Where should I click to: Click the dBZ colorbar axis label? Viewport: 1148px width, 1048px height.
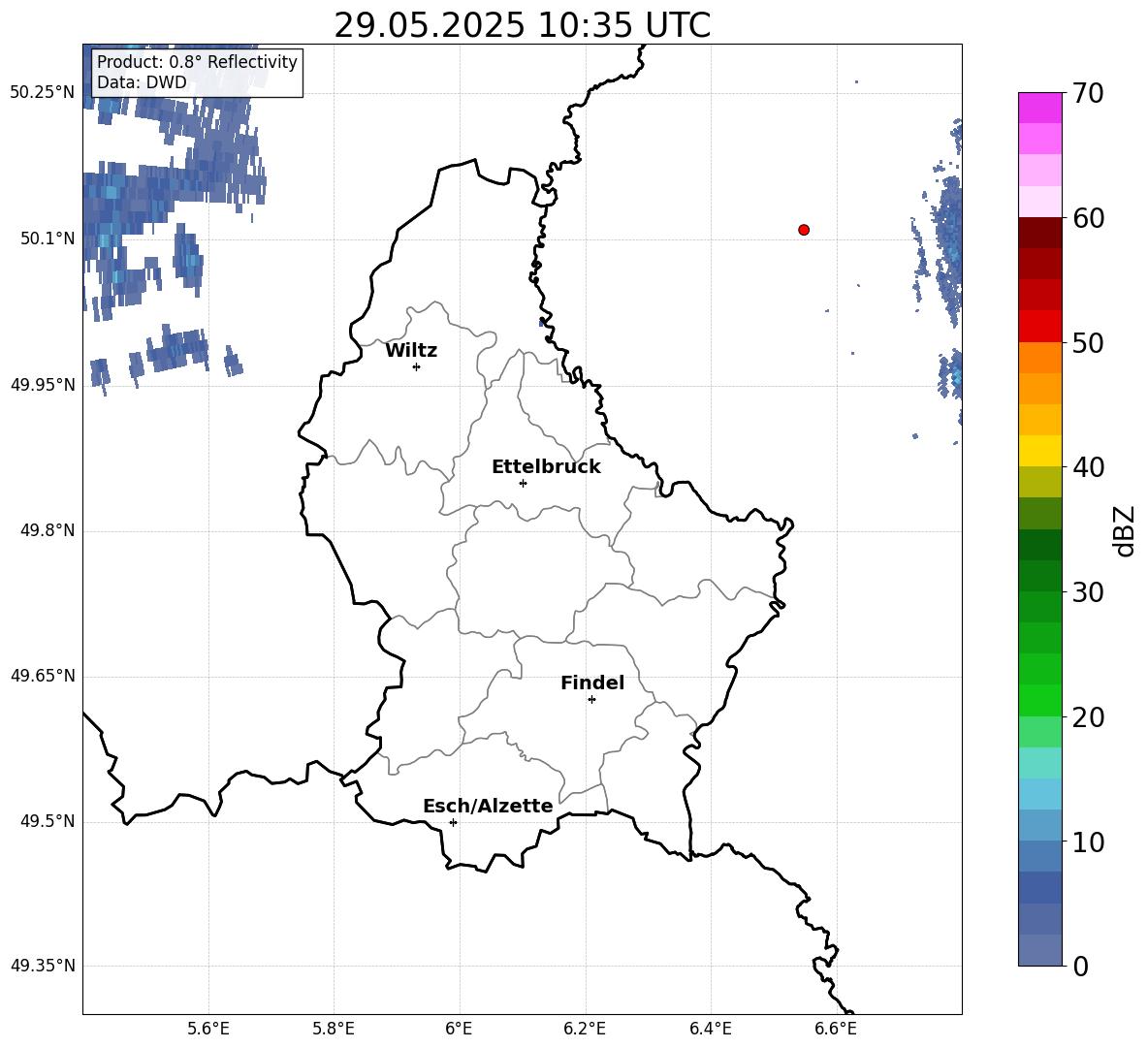coord(1124,530)
